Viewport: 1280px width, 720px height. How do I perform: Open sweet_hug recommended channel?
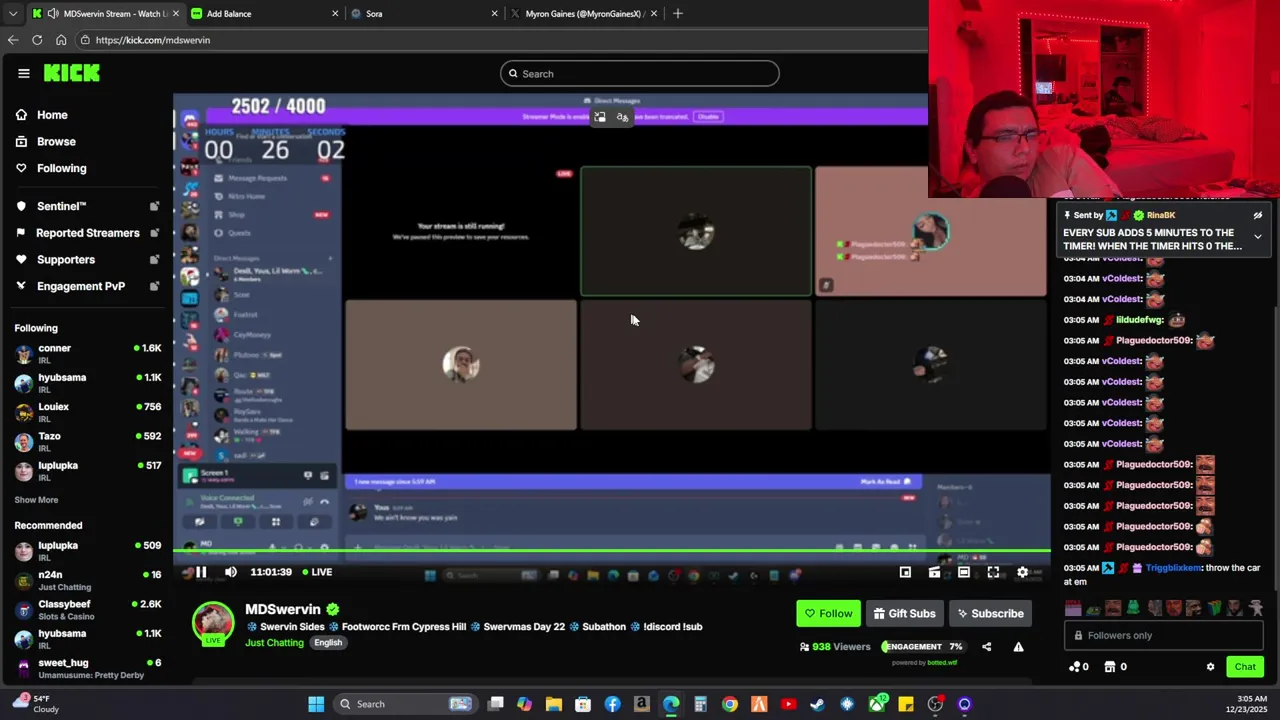click(x=87, y=668)
